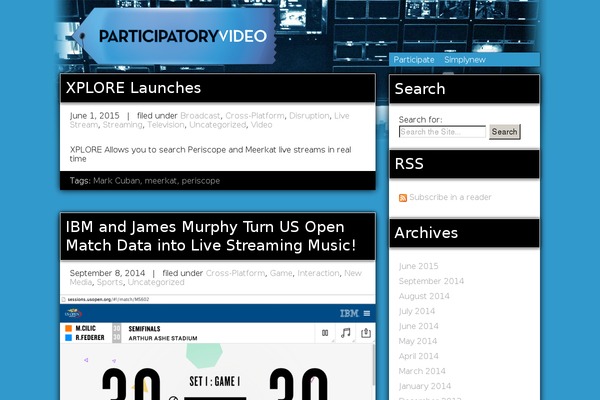
Task: Click the Sports category link
Action: tap(109, 282)
